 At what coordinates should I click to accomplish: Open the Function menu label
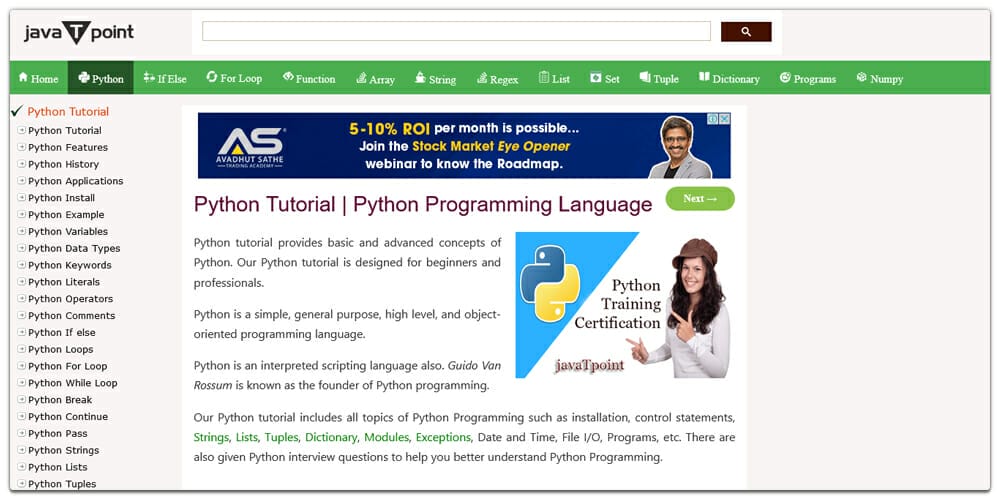316,79
